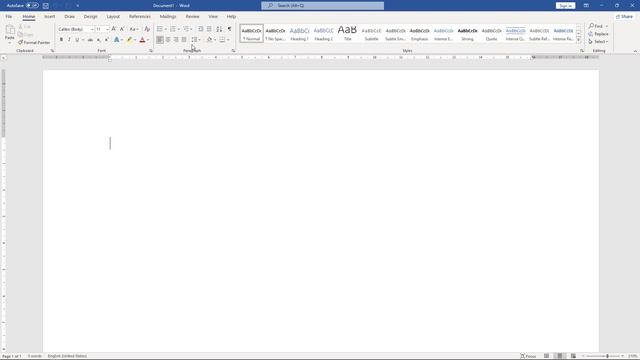640x360 pixels.
Task: Toggle the AutoSave switch
Action: pyautogui.click(x=32, y=6)
